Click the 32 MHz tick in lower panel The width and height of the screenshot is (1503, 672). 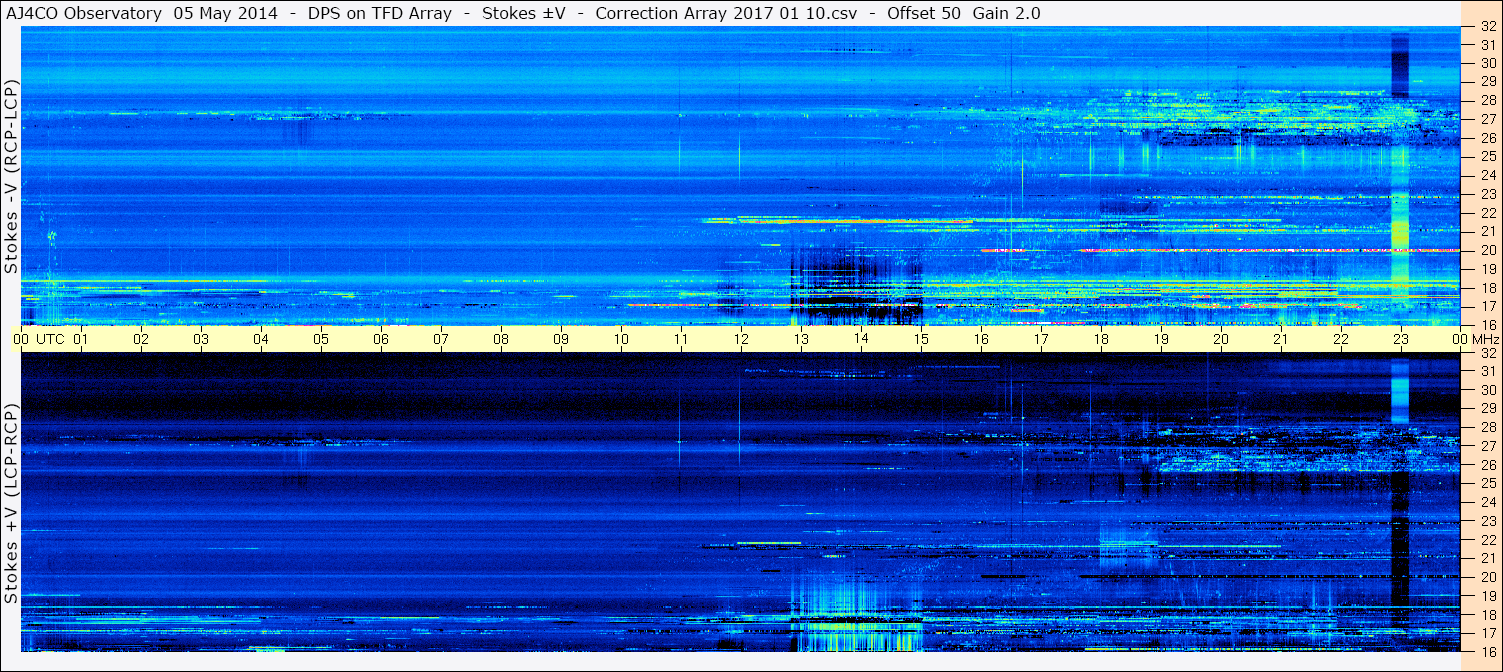pyautogui.click(x=1487, y=353)
